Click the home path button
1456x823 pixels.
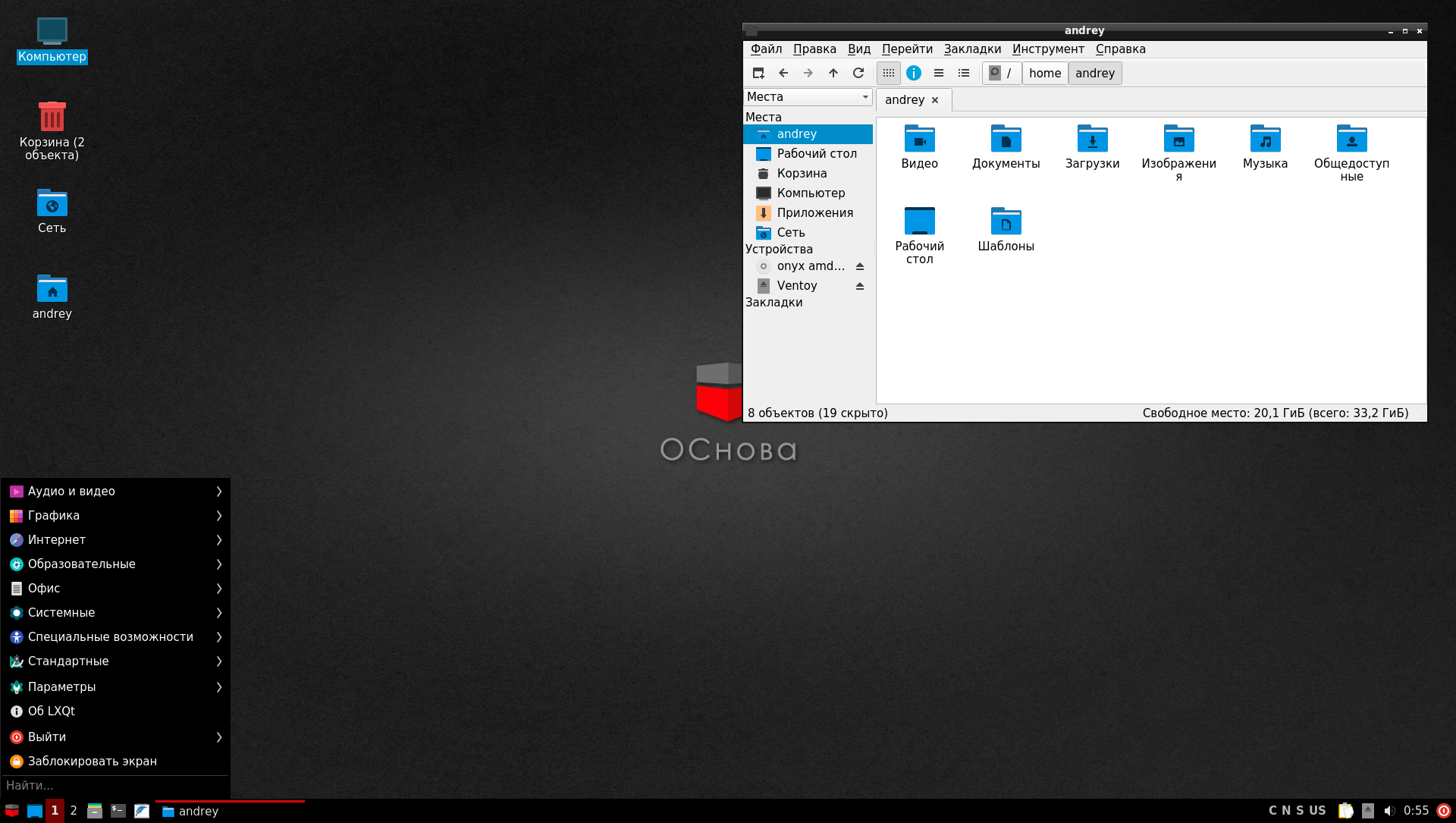pyautogui.click(x=1044, y=73)
